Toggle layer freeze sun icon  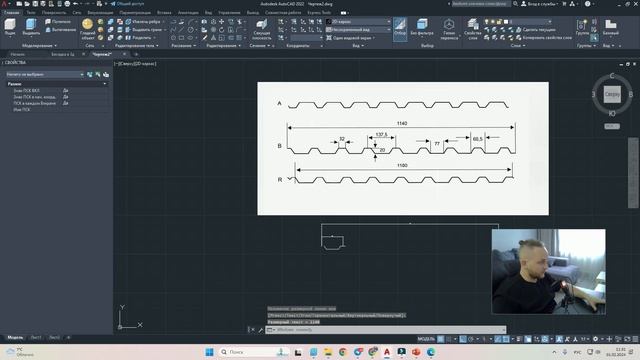(493, 22)
